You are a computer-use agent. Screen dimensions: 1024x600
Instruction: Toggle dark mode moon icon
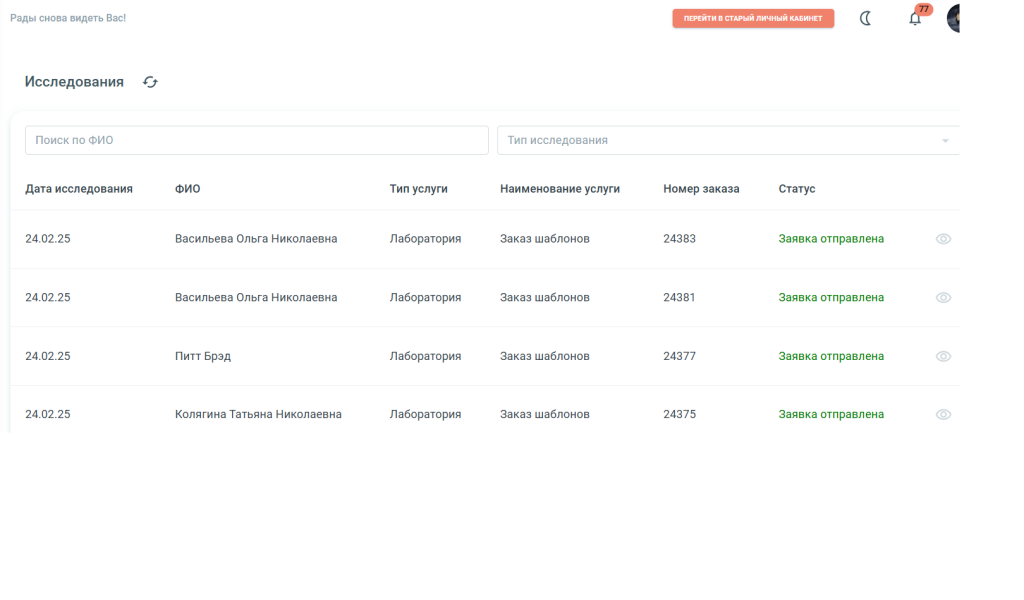[866, 18]
